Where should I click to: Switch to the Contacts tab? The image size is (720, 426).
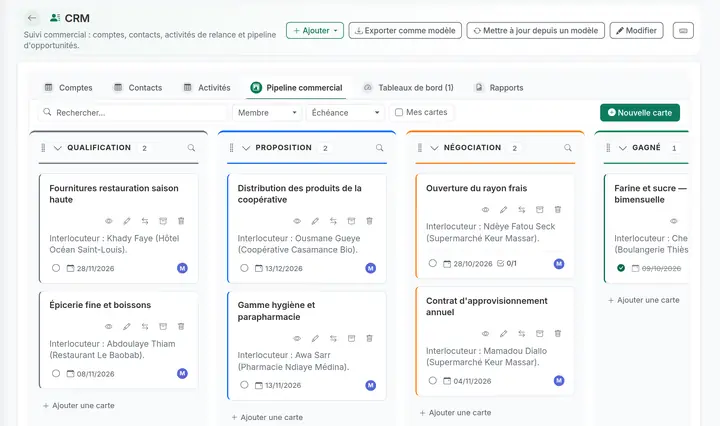[x=138, y=88]
